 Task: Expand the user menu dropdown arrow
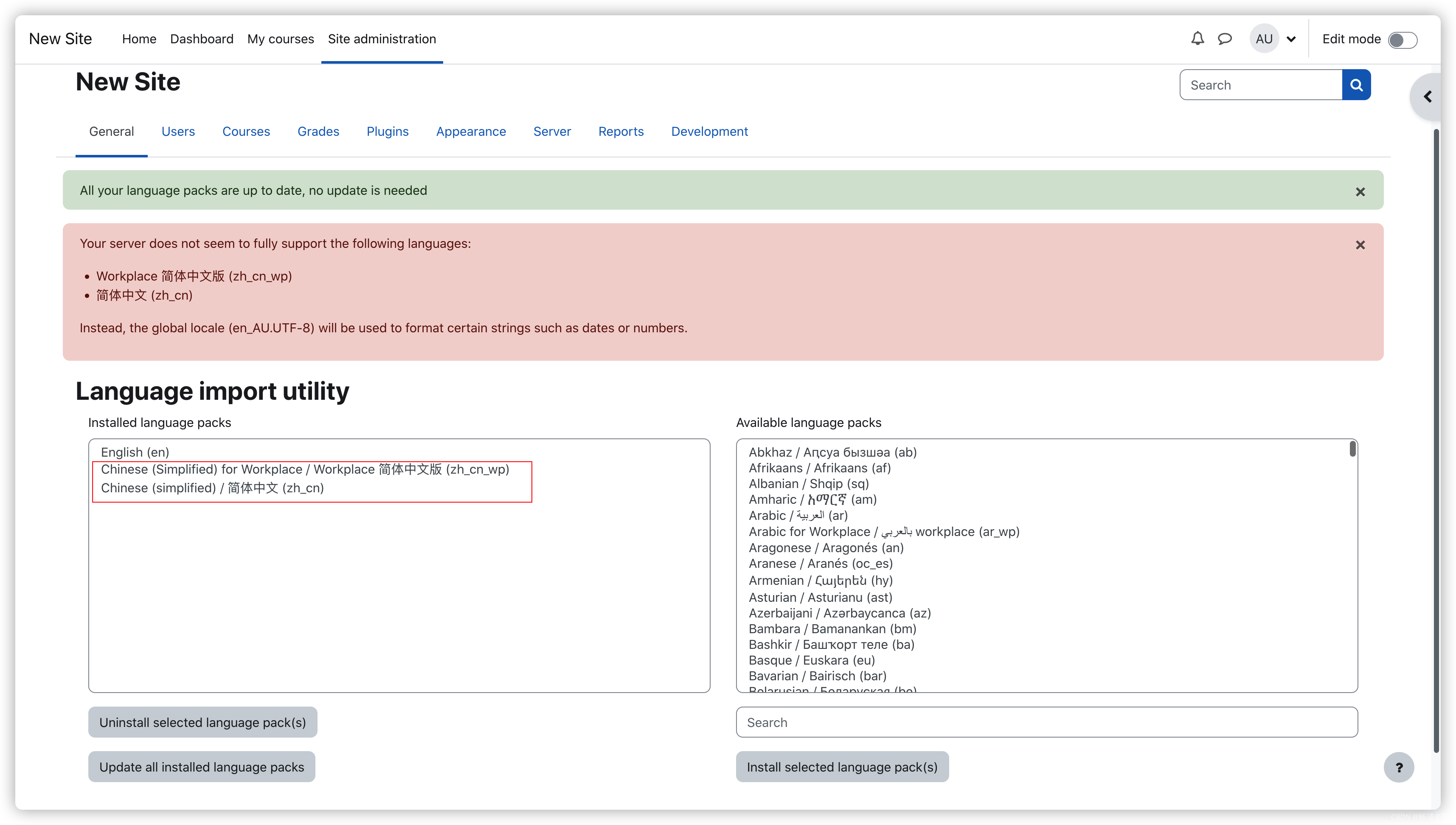[1291, 39]
